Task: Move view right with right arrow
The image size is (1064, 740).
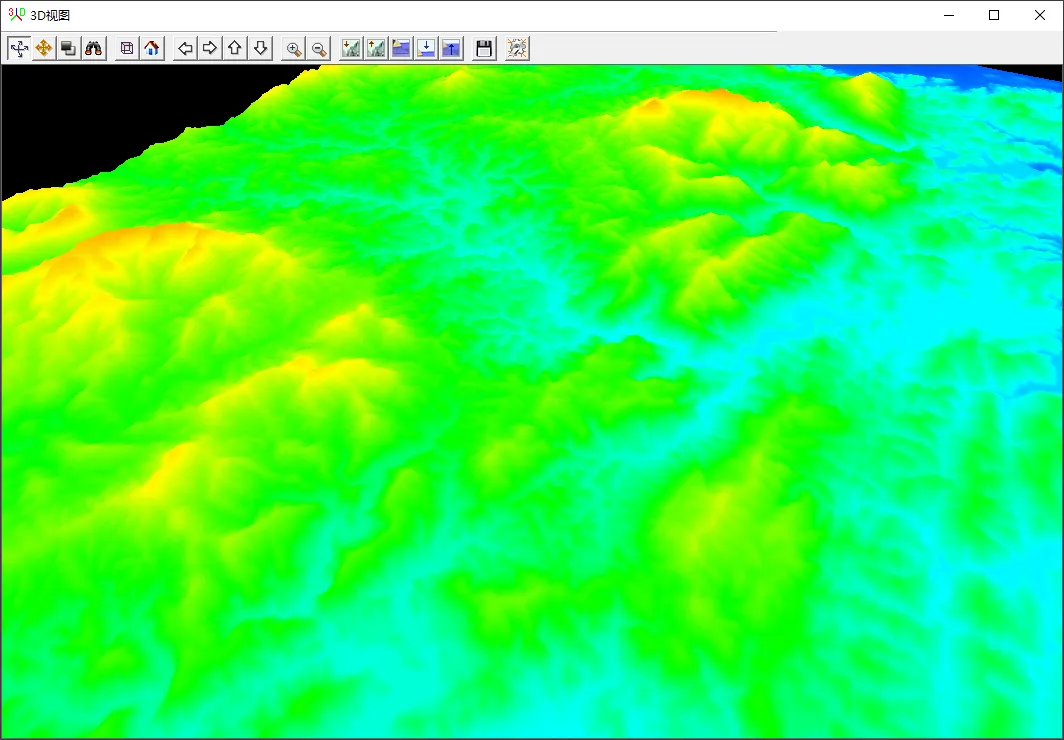Action: point(210,48)
